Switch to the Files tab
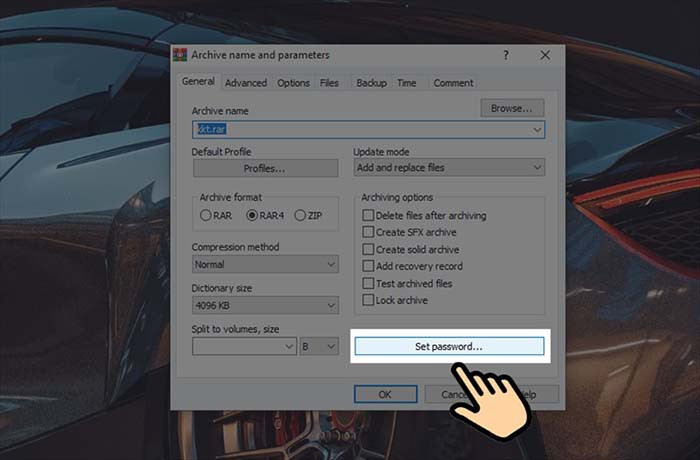Image resolution: width=700 pixels, height=460 pixels. pos(329,83)
